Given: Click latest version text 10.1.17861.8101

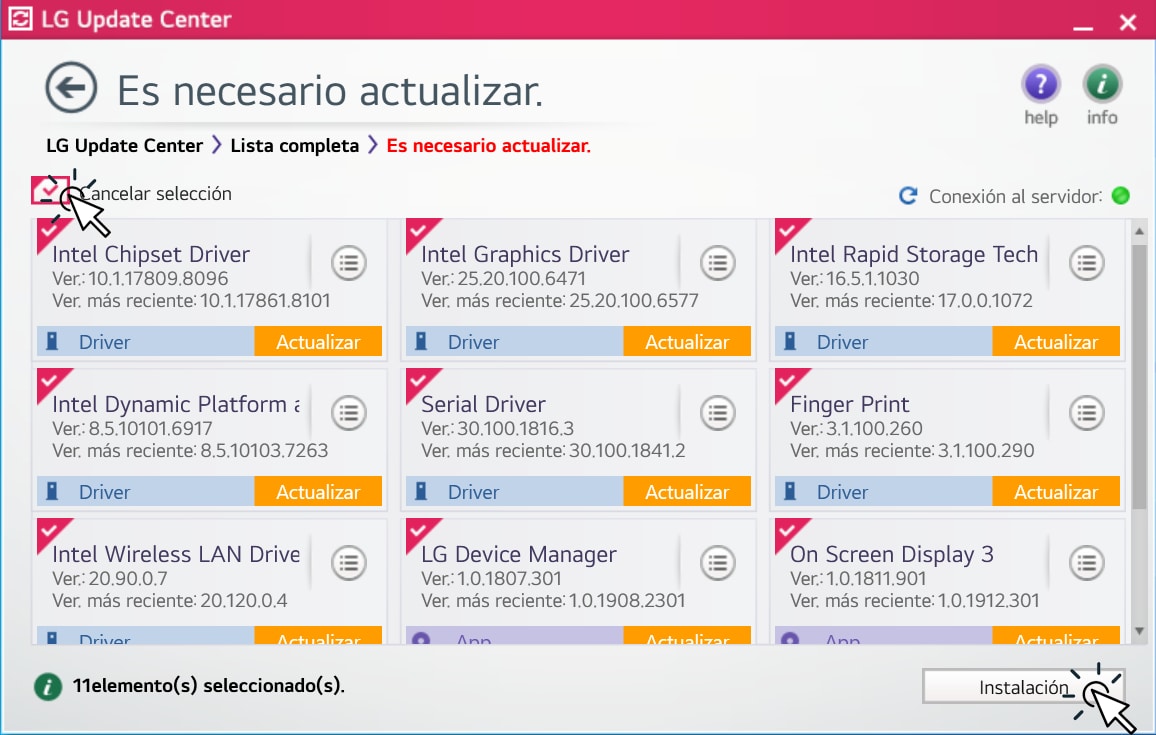Looking at the screenshot, I should pyautogui.click(x=265, y=301).
